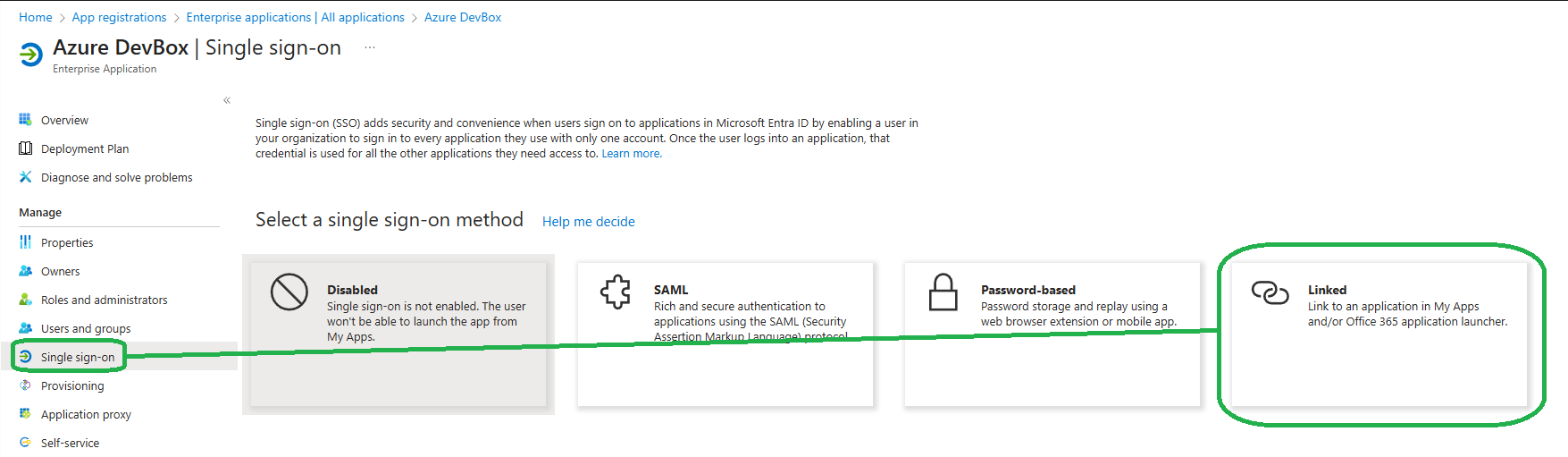
Task: Open Properties under Manage
Action: (x=67, y=242)
